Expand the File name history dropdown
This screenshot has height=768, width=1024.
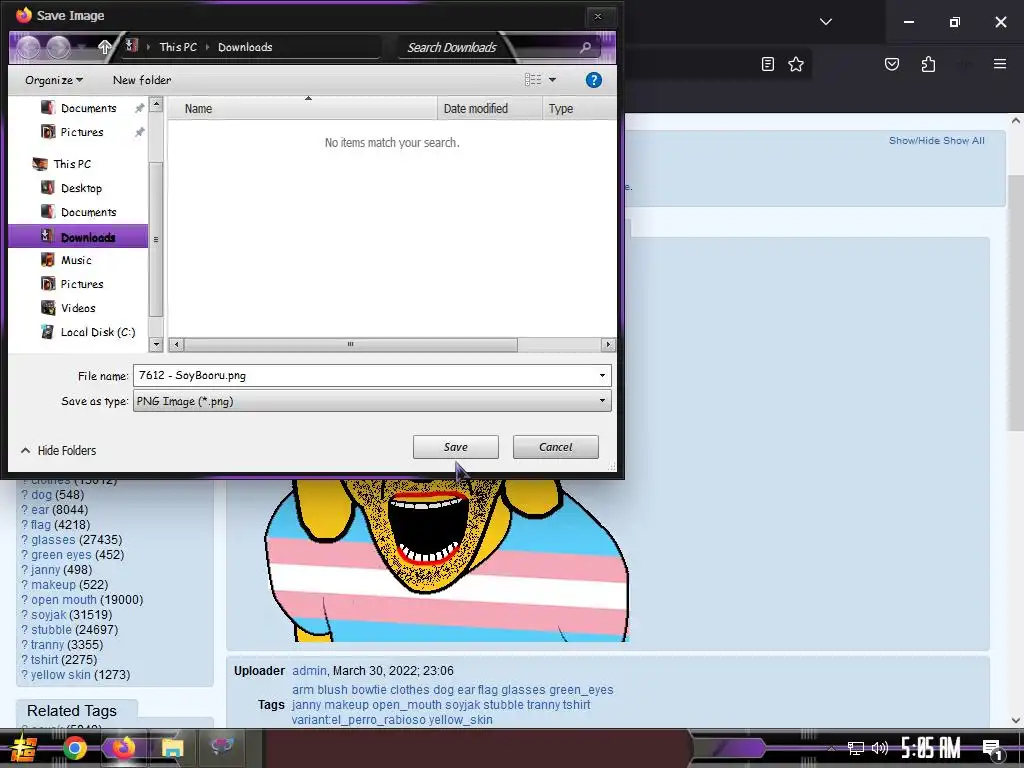[x=602, y=376]
